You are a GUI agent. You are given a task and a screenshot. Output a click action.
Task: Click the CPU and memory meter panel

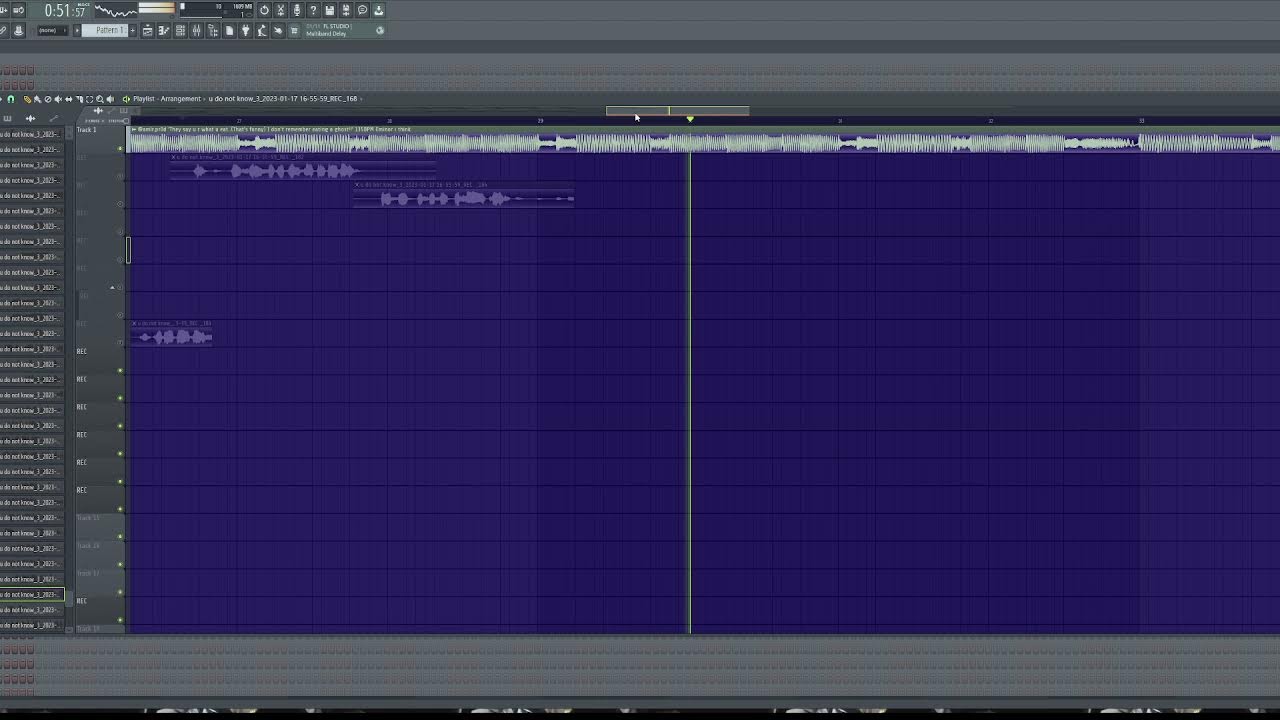pyautogui.click(x=216, y=10)
